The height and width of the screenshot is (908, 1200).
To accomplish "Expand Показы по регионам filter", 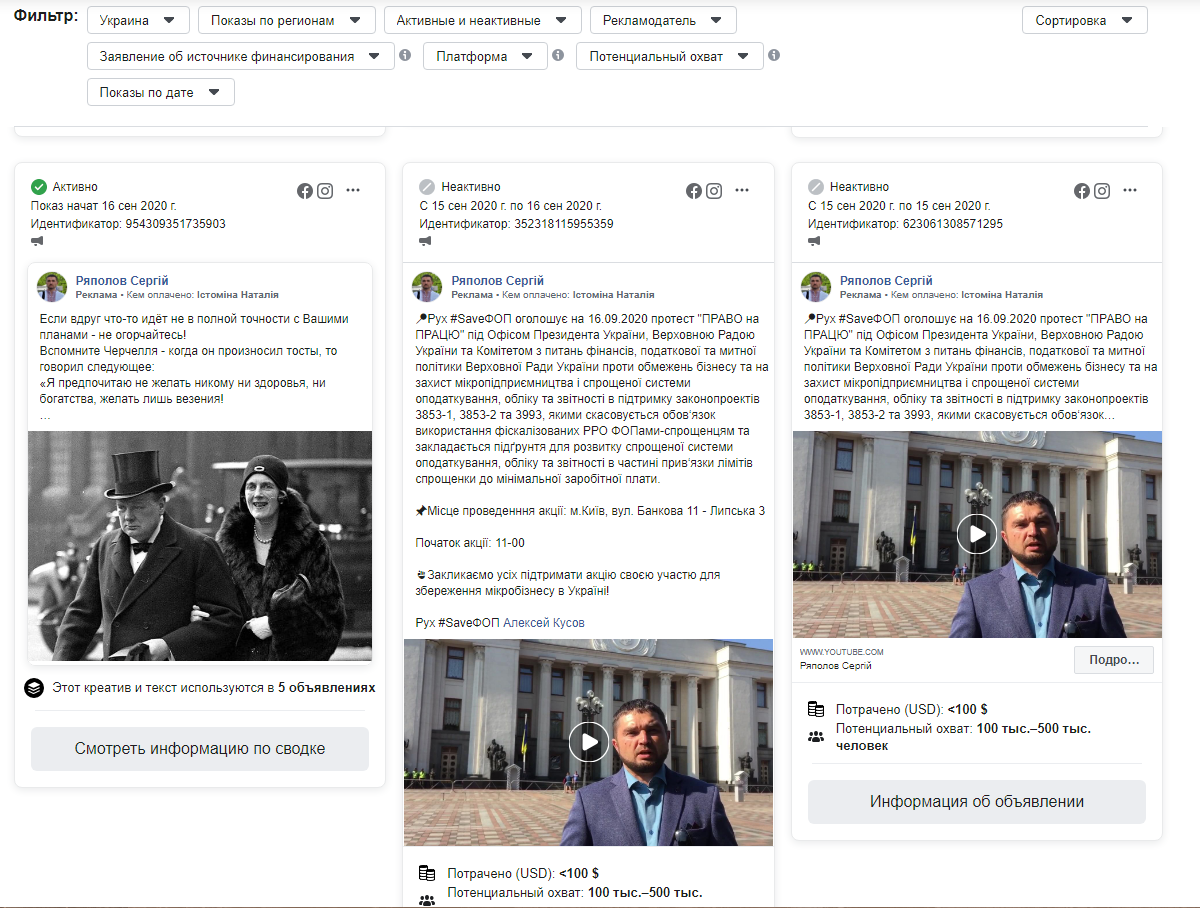I will (x=286, y=20).
